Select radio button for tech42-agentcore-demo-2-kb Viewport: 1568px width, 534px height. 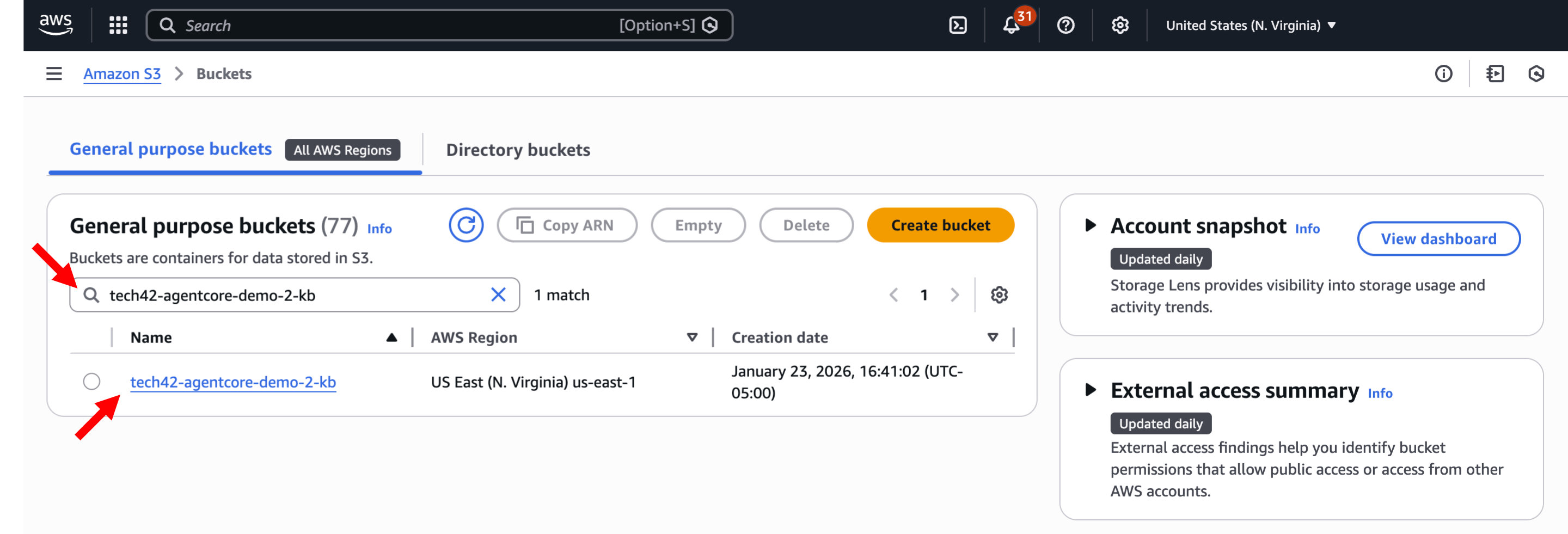click(x=92, y=381)
